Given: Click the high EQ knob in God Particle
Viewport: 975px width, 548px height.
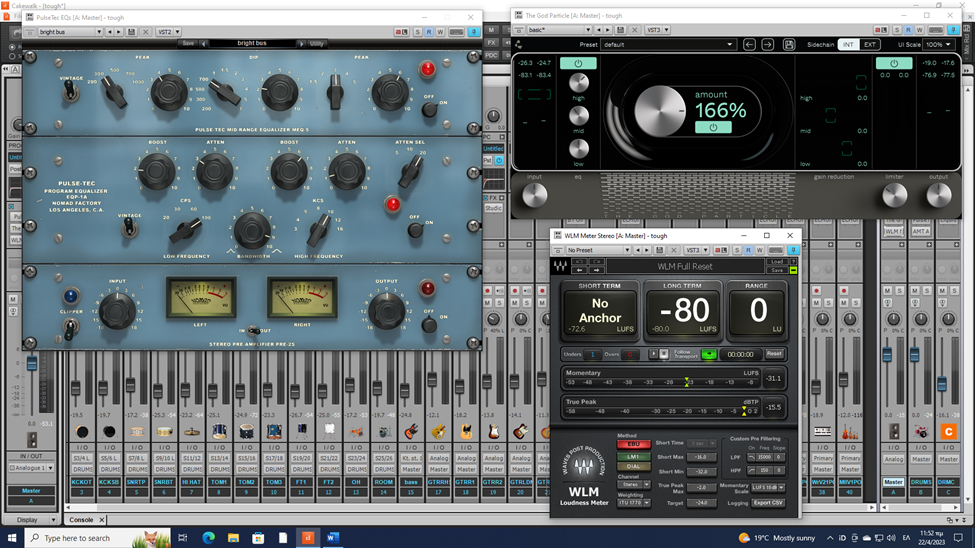Looking at the screenshot, I should point(578,83).
